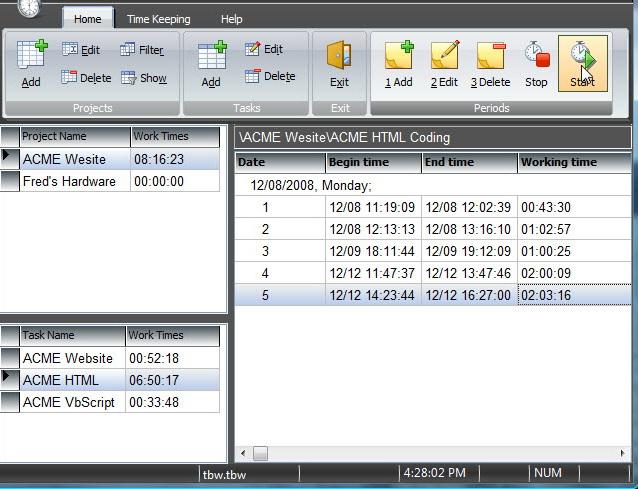This screenshot has width=638, height=489.
Task: Click Project Name column header
Action: point(75,136)
